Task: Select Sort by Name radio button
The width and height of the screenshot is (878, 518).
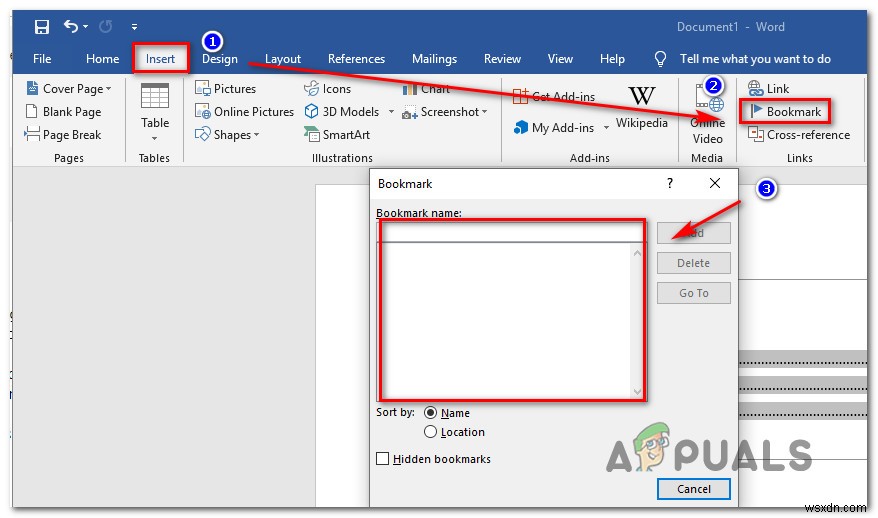Action: [x=430, y=413]
